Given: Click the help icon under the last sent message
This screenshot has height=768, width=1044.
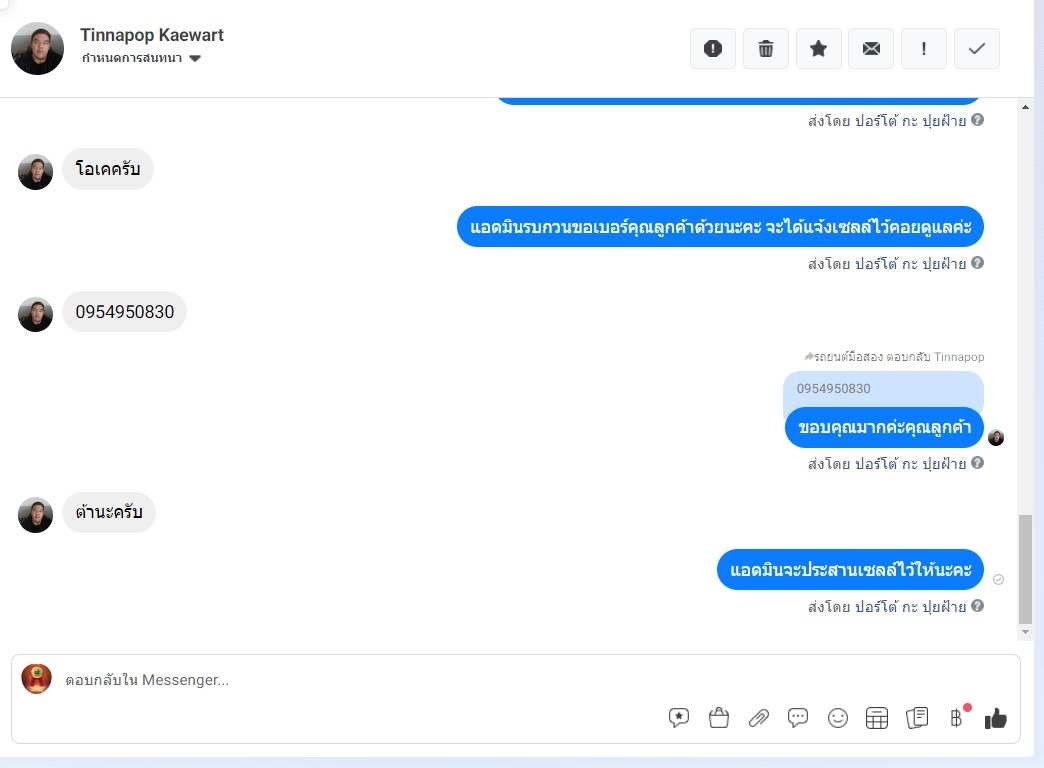Looking at the screenshot, I should 977,606.
